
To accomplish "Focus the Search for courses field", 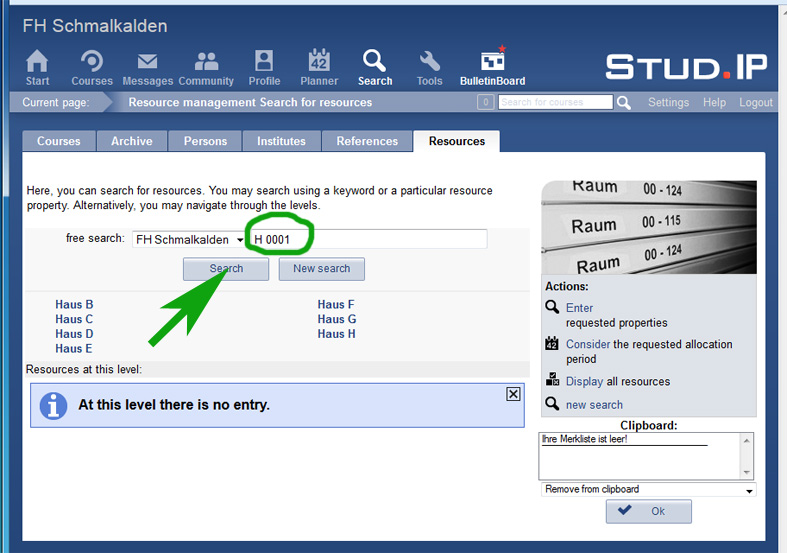I will [556, 102].
